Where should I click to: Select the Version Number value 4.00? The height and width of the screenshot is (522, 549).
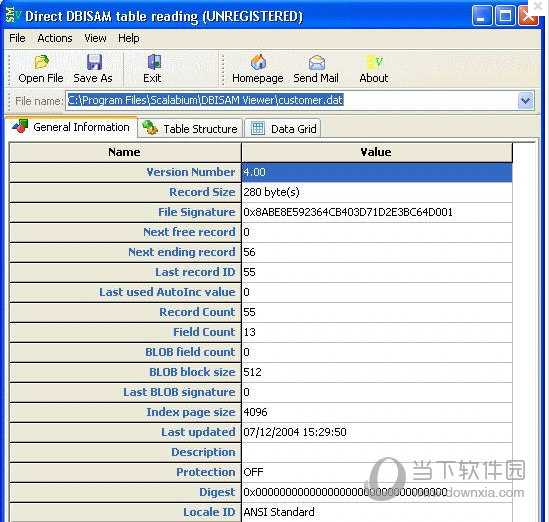[x=377, y=172]
